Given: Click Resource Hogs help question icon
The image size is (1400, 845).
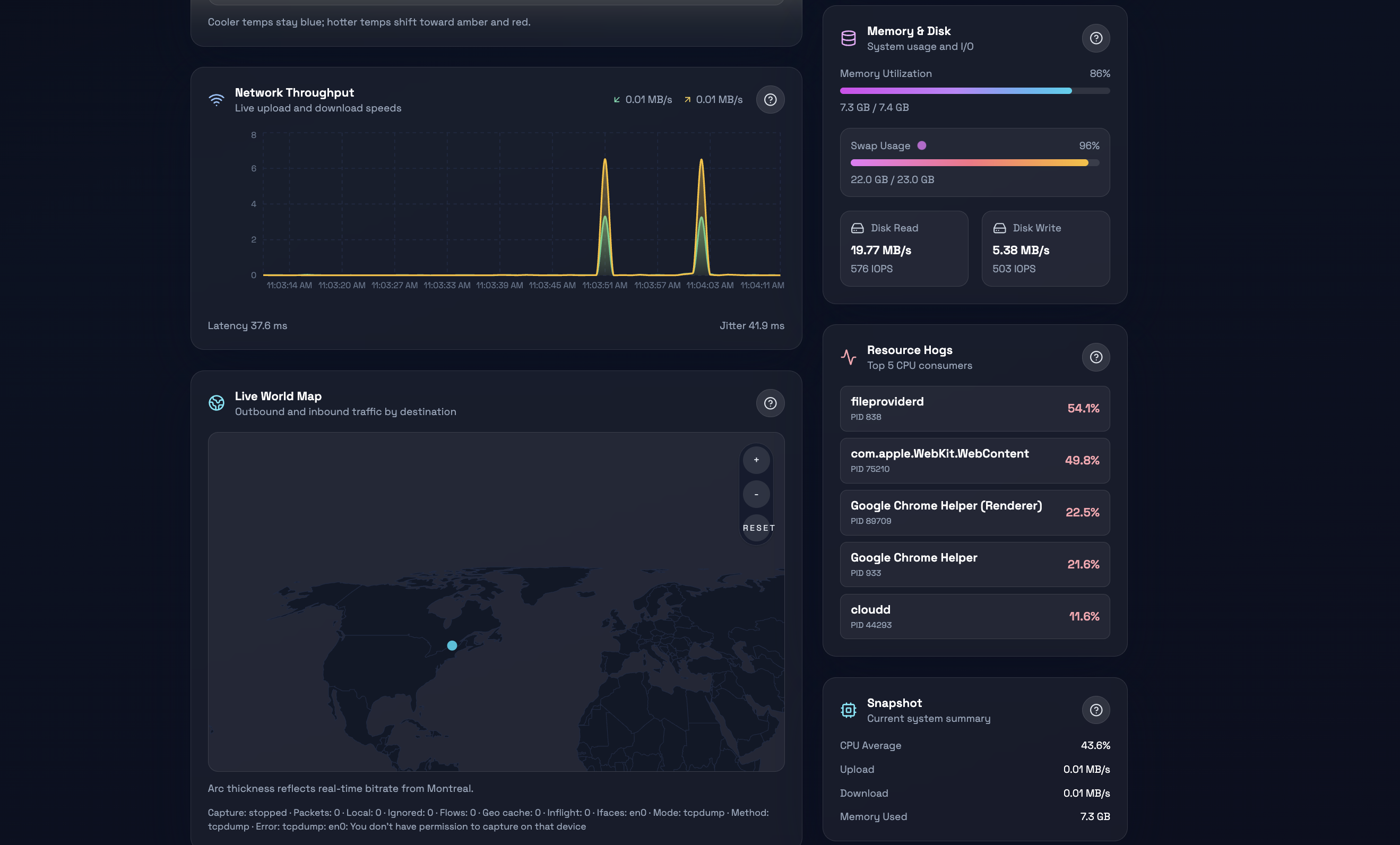Looking at the screenshot, I should [x=1095, y=357].
